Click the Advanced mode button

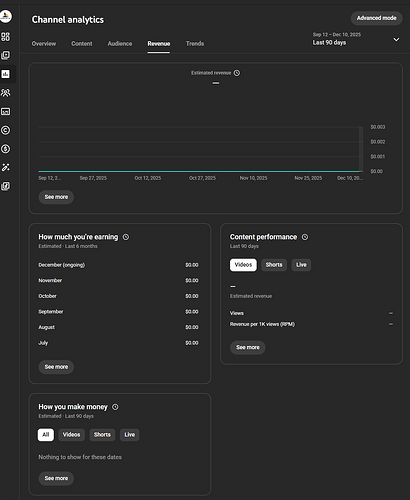[377, 18]
